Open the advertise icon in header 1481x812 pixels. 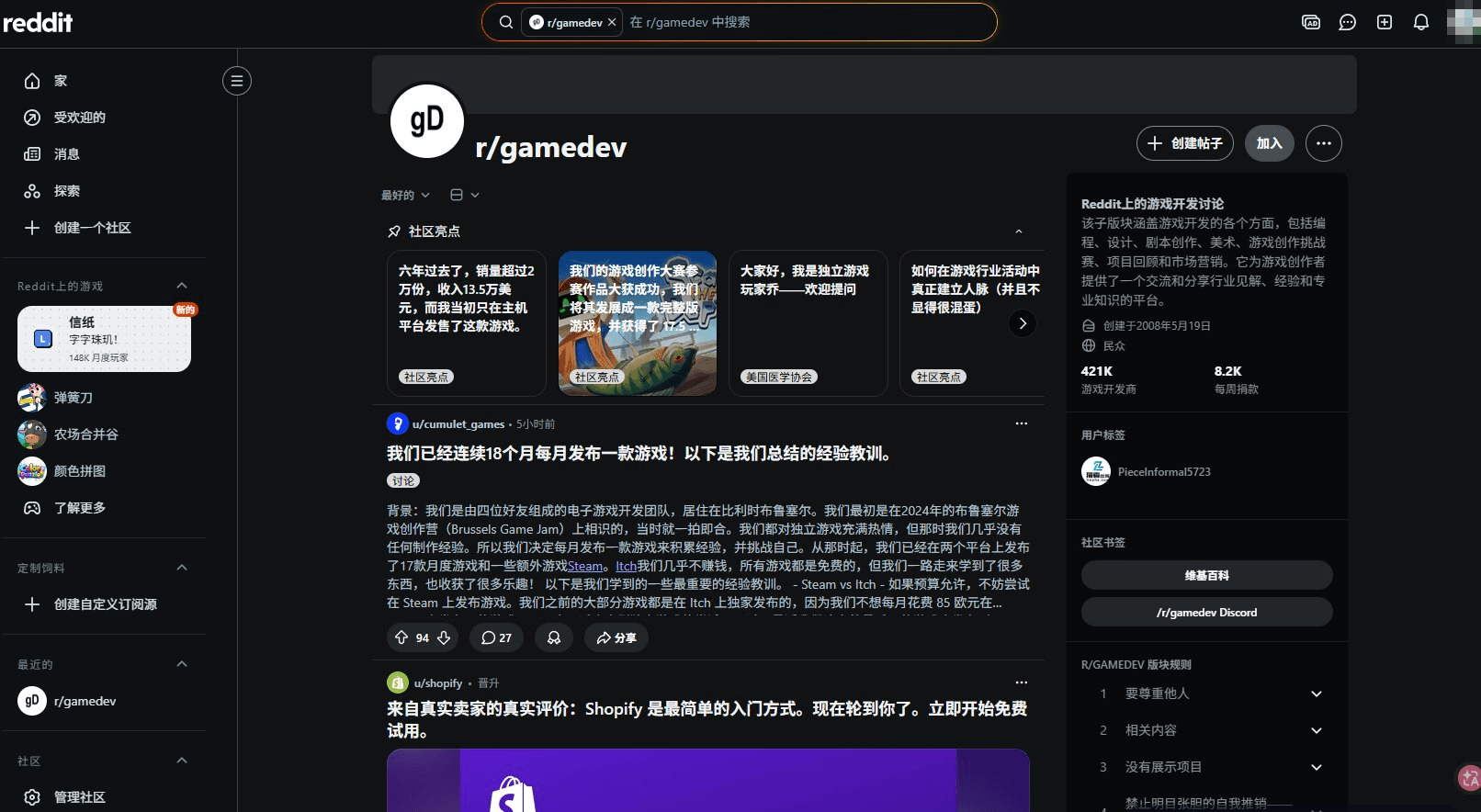tap(1311, 22)
